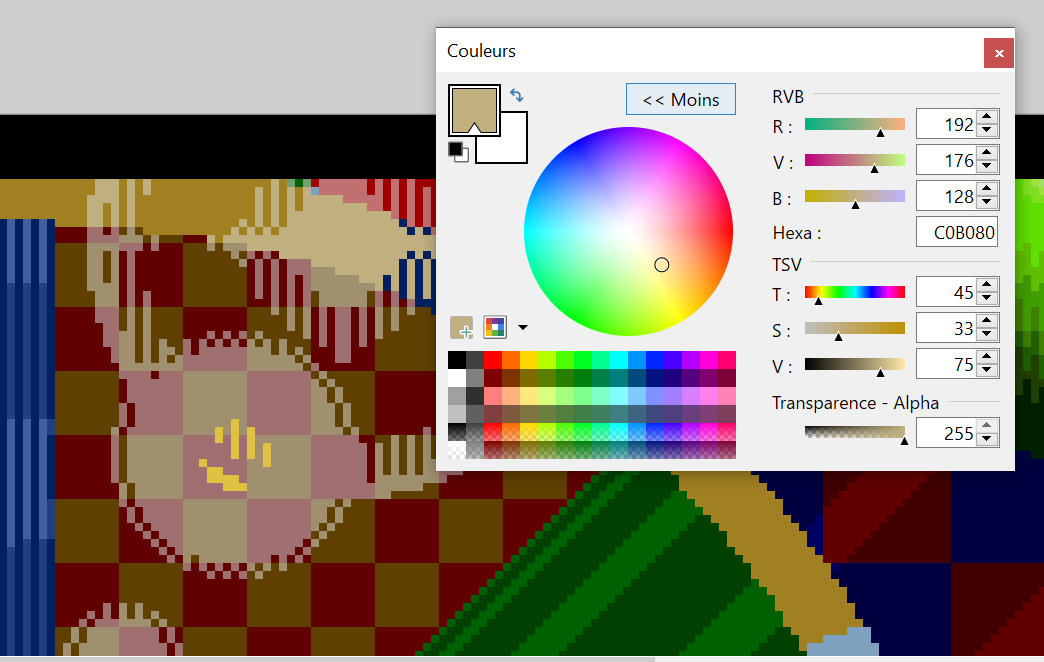Close the Couleurs window
The width and height of the screenshot is (1044, 662).
pyautogui.click(x=999, y=53)
